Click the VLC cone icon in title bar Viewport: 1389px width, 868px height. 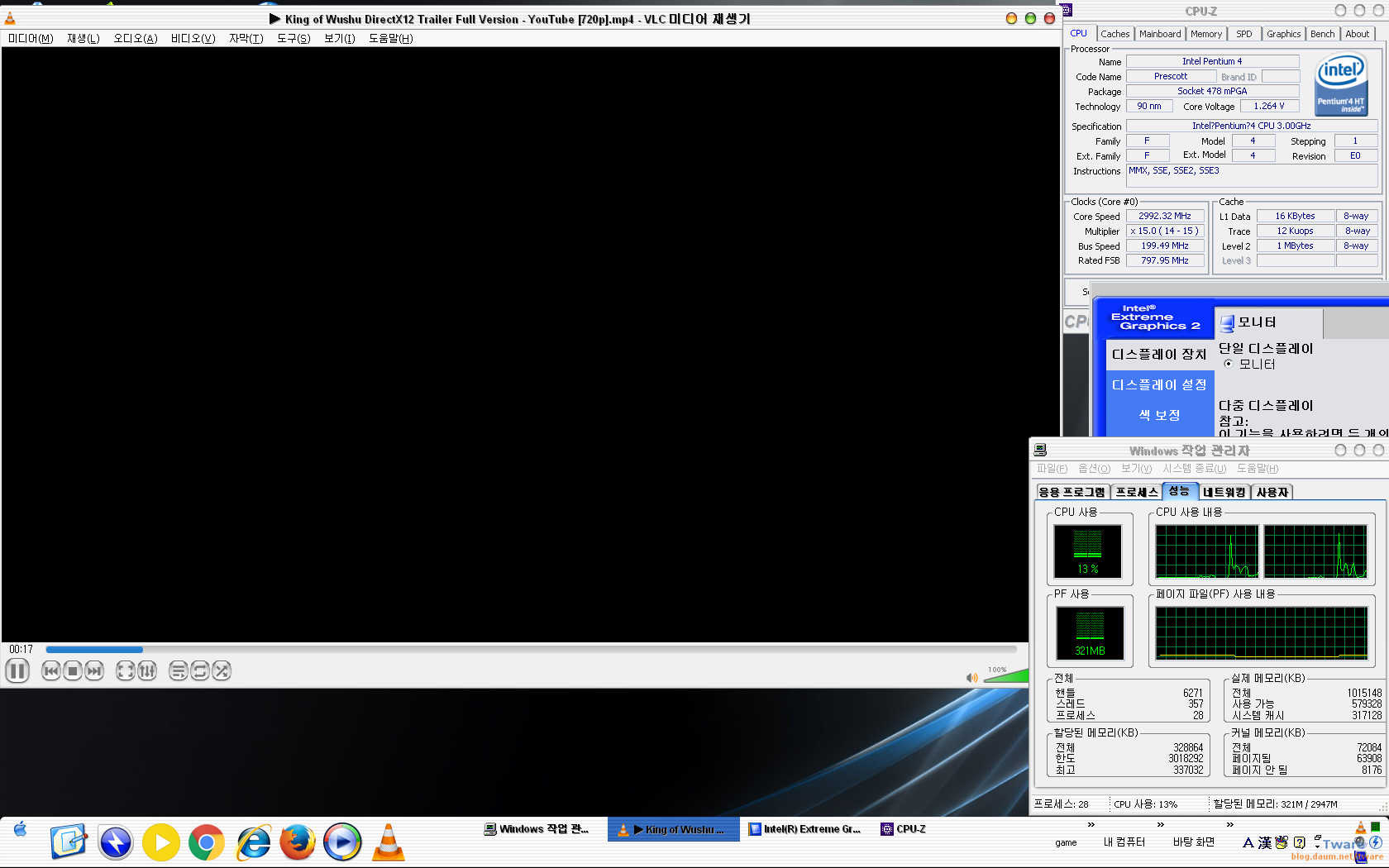coord(10,18)
